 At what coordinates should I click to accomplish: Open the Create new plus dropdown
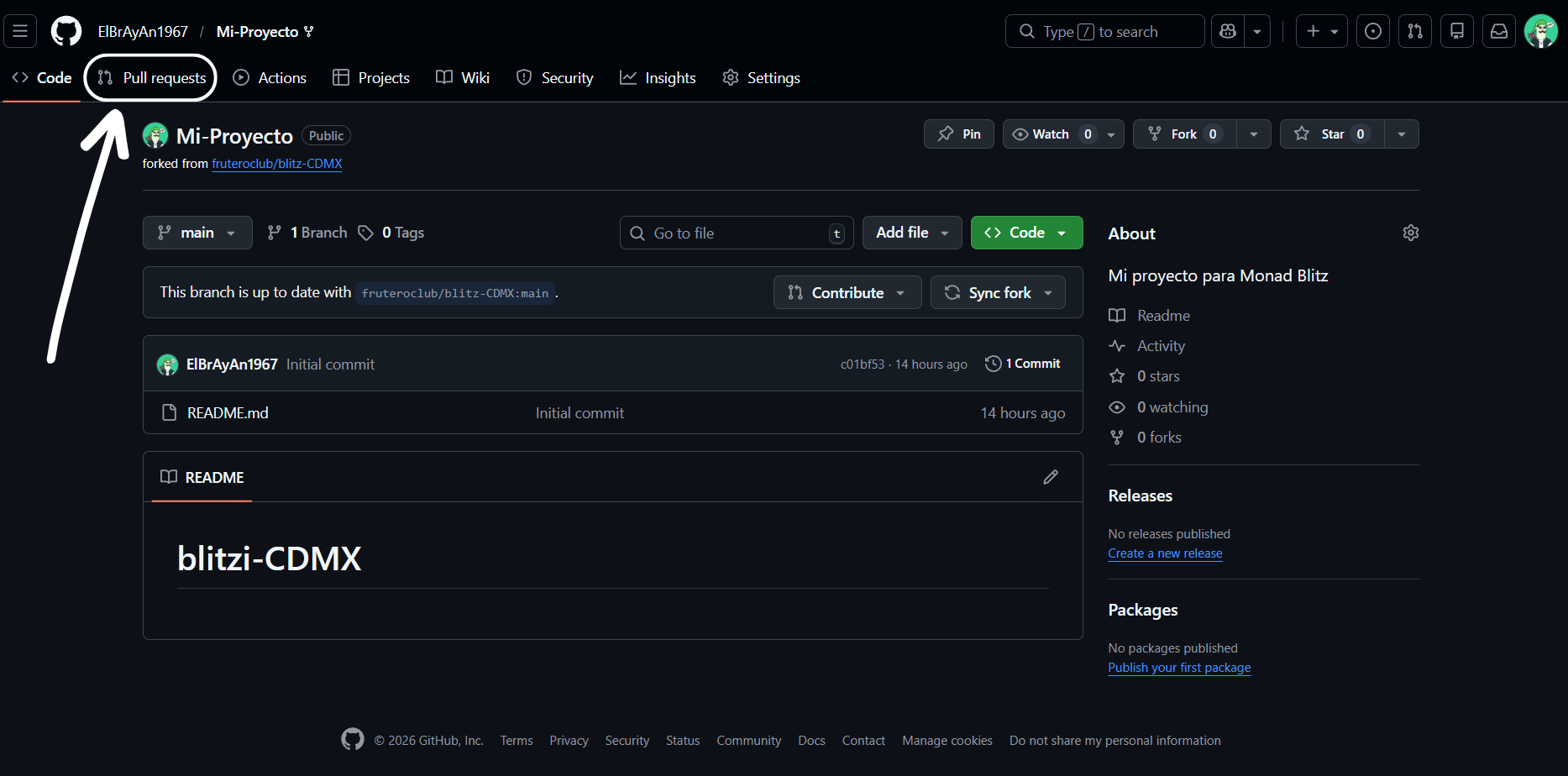(1322, 31)
